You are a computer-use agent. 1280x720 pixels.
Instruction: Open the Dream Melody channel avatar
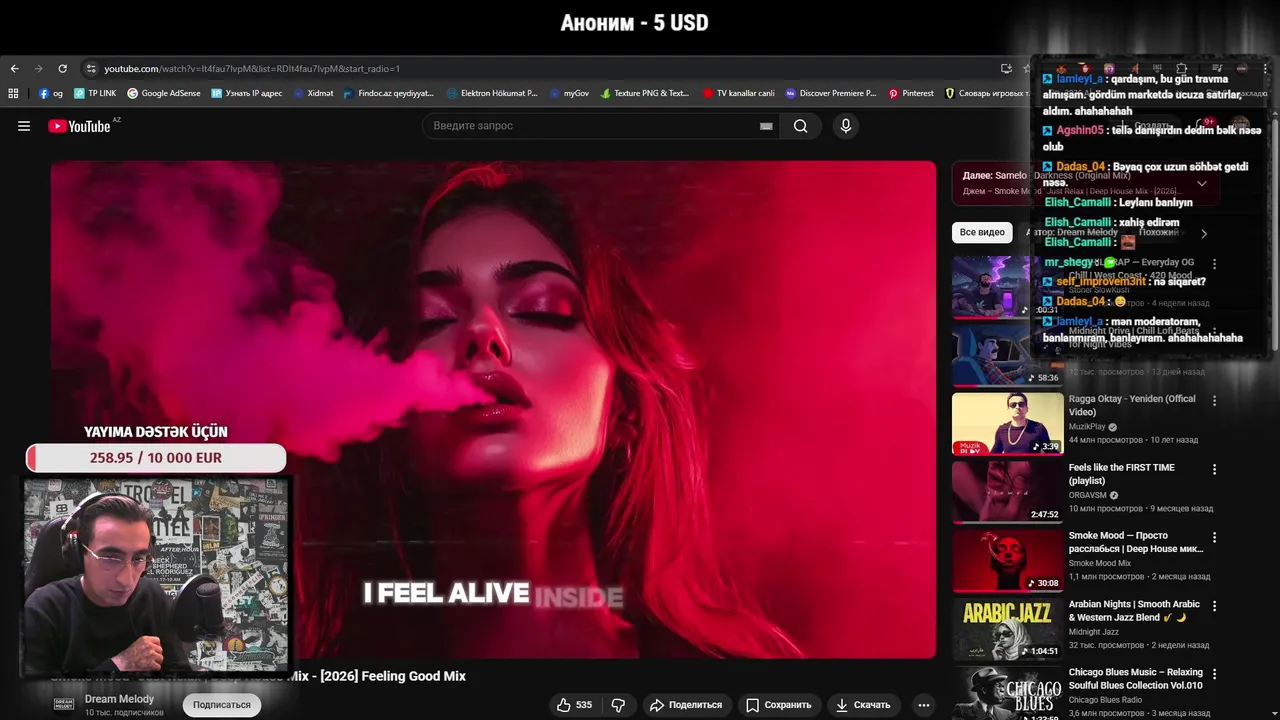pyautogui.click(x=63, y=704)
